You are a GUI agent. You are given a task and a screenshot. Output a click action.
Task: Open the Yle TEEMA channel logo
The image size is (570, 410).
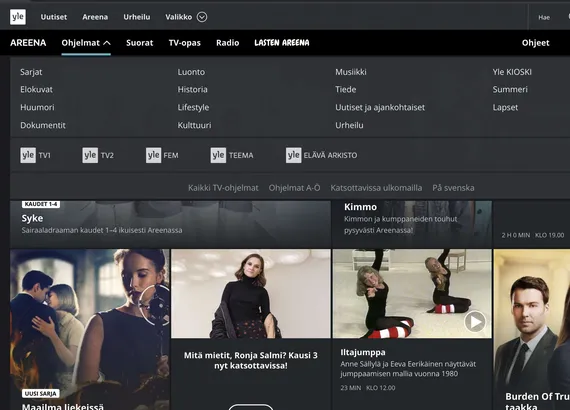pos(232,155)
